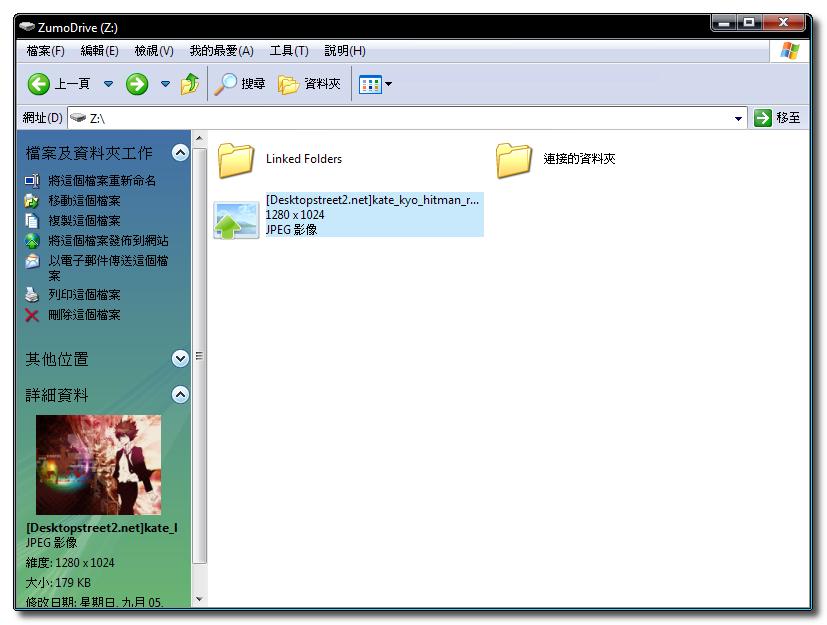Screen dimensions: 827x625
Task: Select the Linked Folders folder icon
Action: (236, 160)
